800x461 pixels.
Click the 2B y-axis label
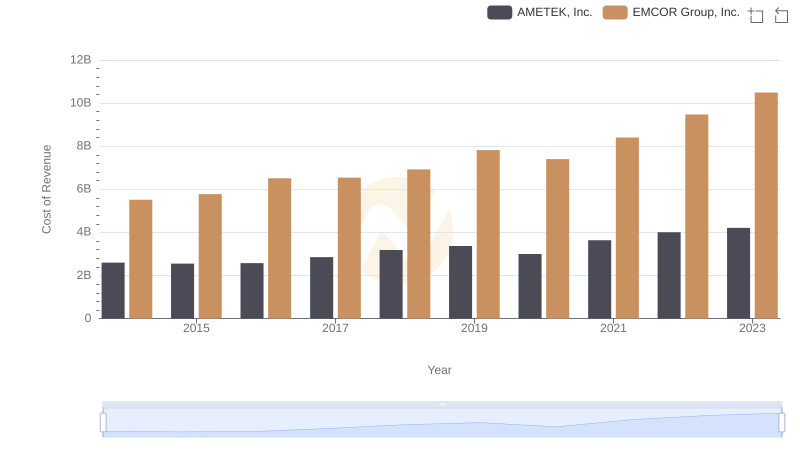pos(84,275)
